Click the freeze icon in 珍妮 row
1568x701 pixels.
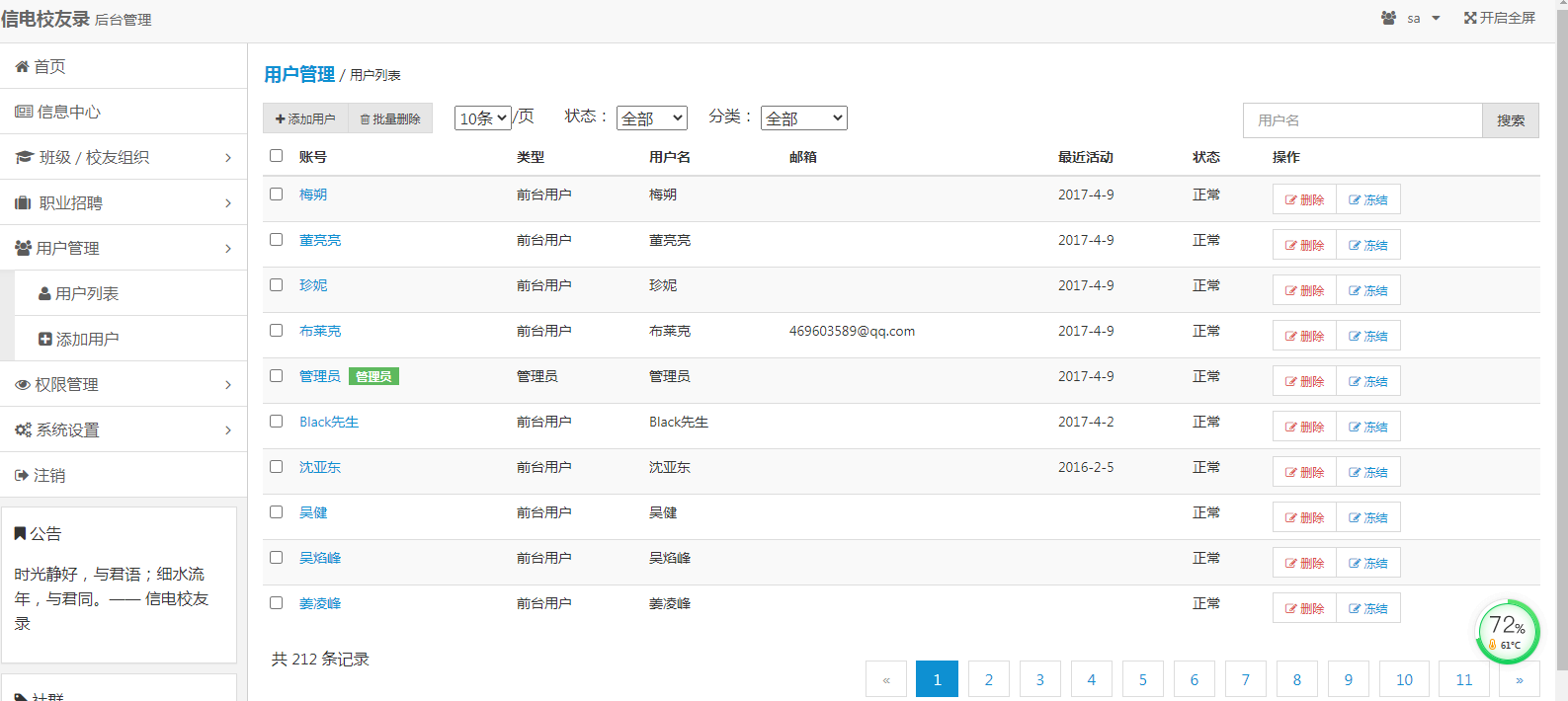click(1355, 291)
